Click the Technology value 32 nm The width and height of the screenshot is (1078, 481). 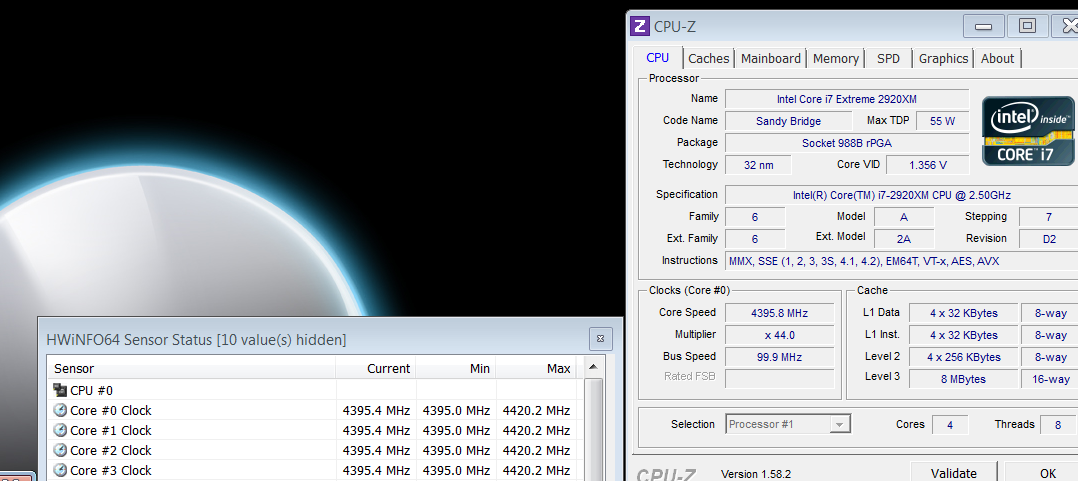[x=758, y=165]
